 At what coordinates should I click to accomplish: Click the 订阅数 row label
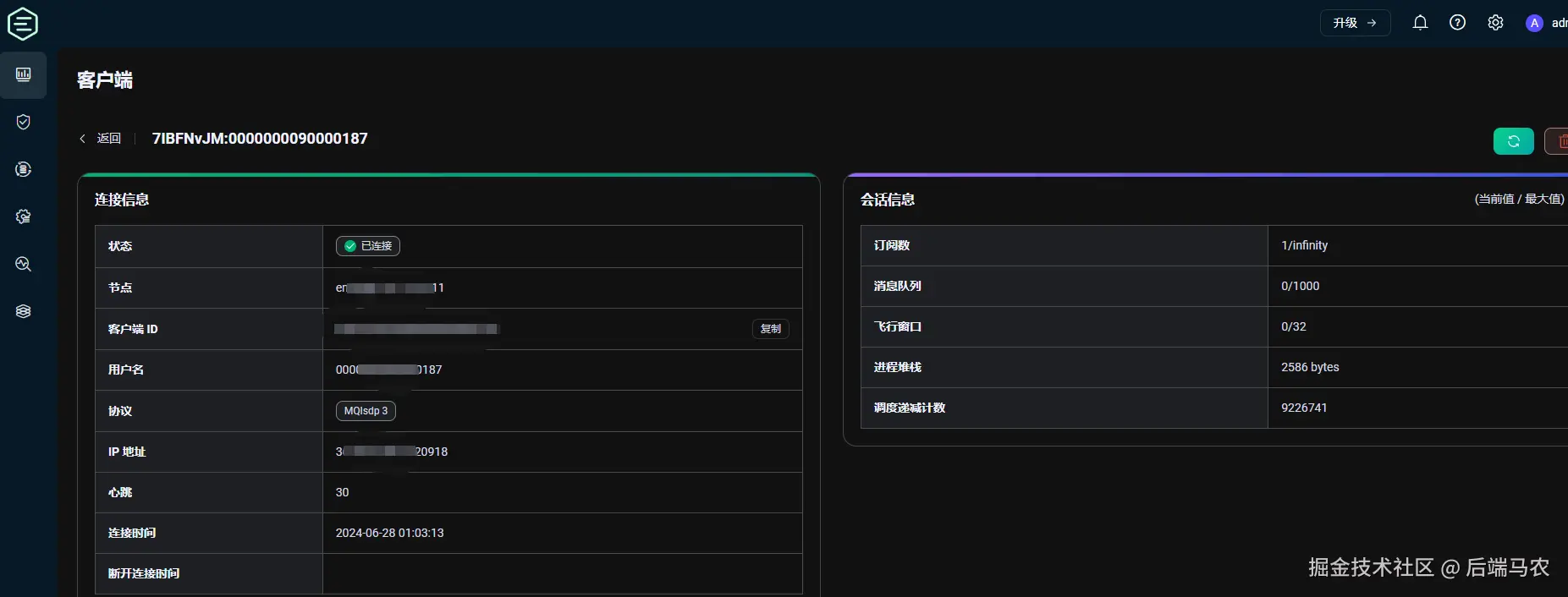[x=892, y=245]
